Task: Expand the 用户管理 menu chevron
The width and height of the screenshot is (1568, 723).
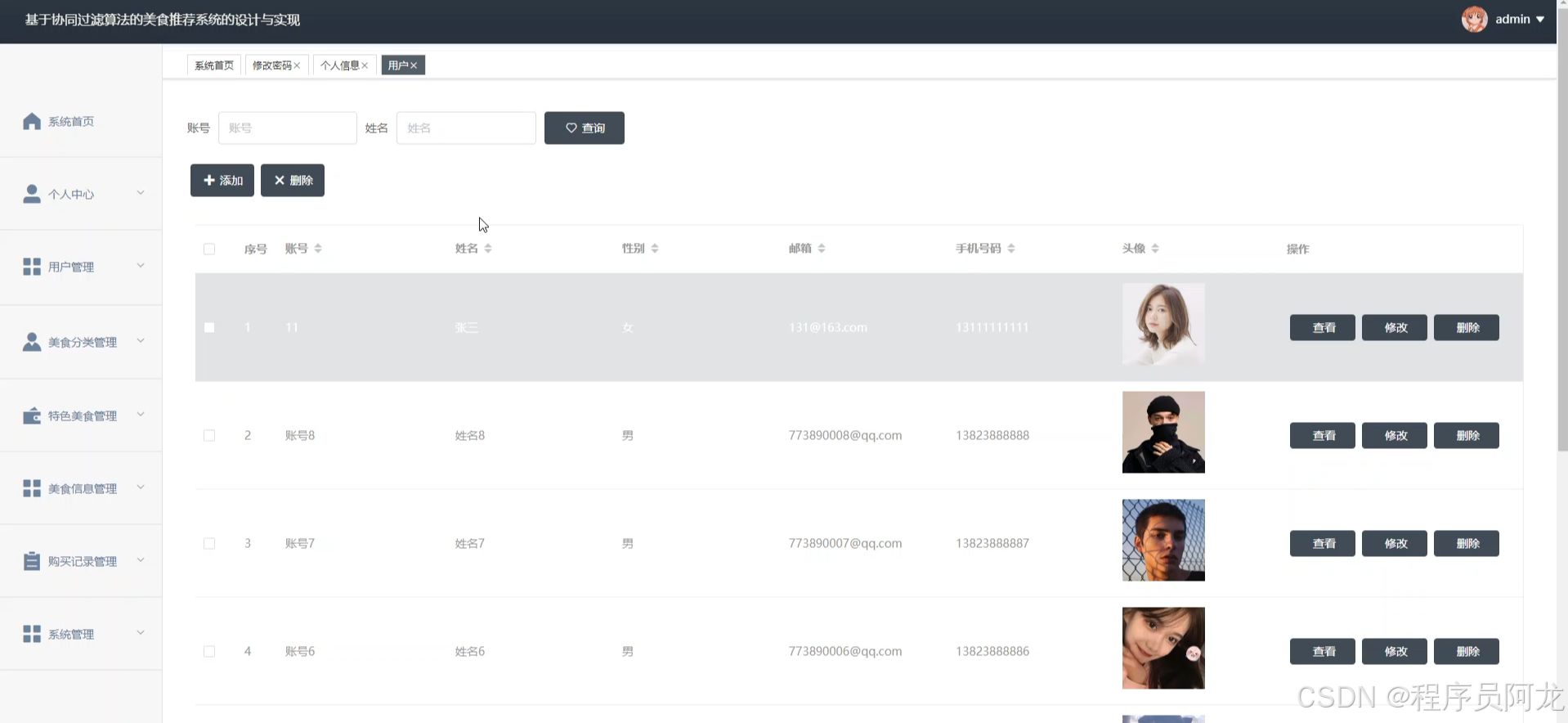Action: [141, 266]
